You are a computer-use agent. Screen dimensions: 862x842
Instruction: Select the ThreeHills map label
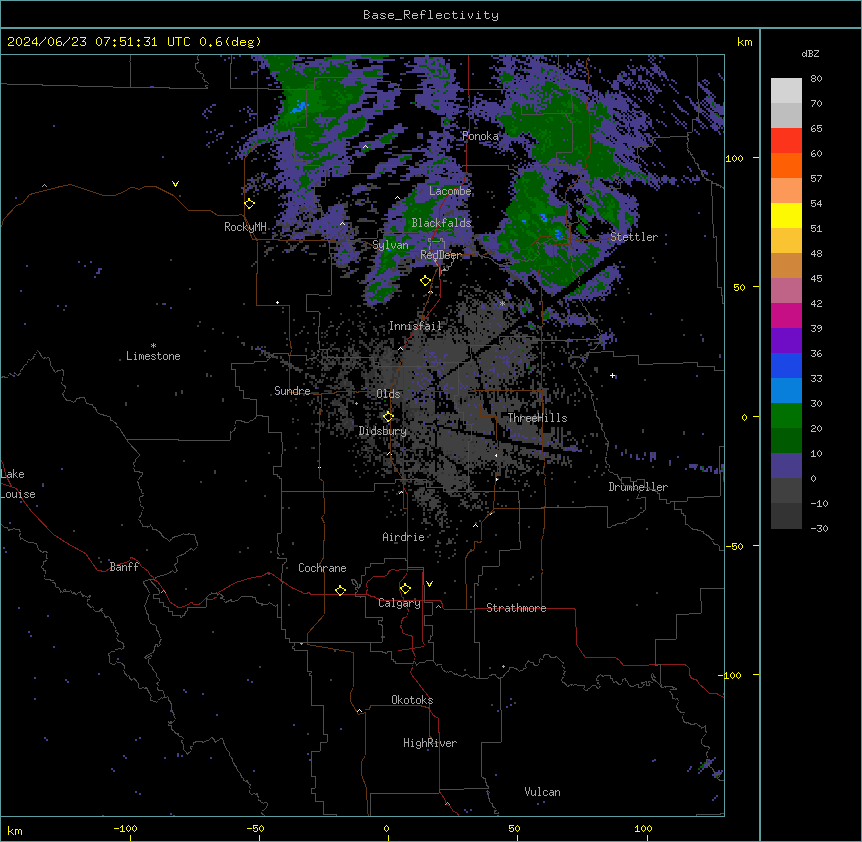point(537,418)
